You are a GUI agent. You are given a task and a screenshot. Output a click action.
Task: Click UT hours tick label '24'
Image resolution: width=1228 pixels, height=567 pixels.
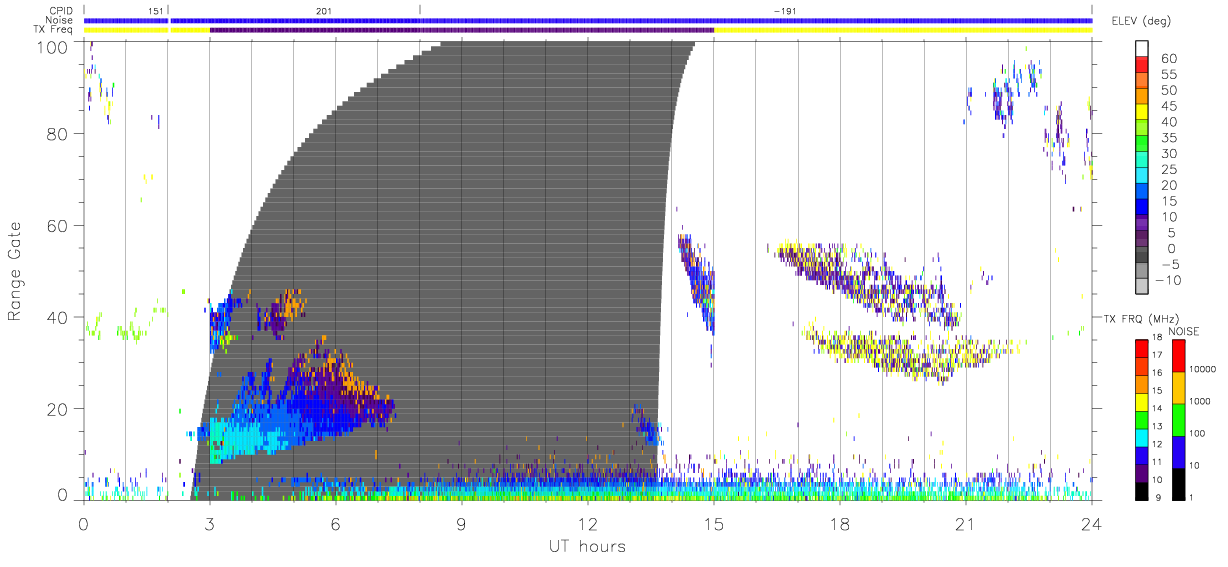1092,524
